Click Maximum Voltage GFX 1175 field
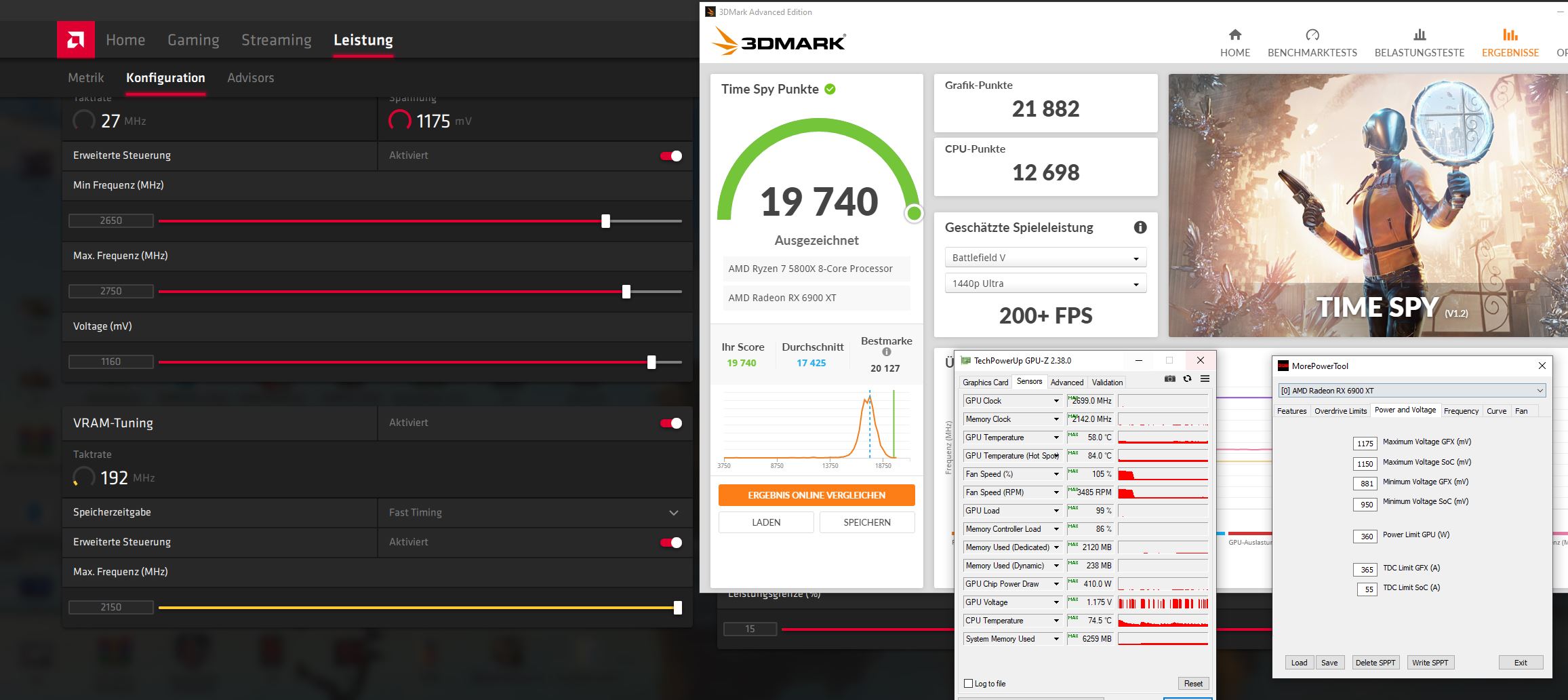This screenshot has width=1568, height=700. 1365,444
